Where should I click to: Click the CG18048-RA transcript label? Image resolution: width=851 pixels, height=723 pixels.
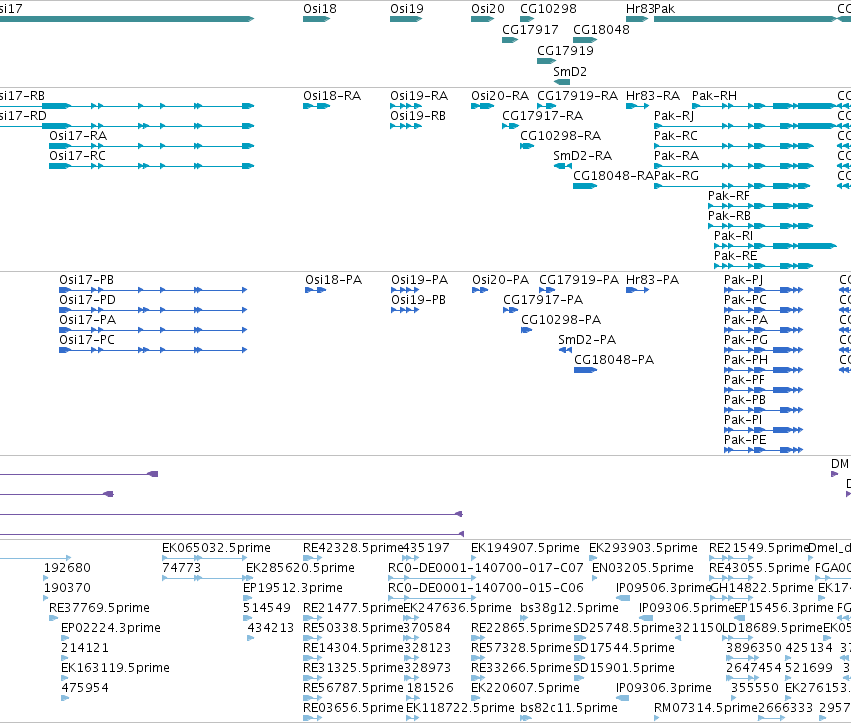(x=613, y=176)
